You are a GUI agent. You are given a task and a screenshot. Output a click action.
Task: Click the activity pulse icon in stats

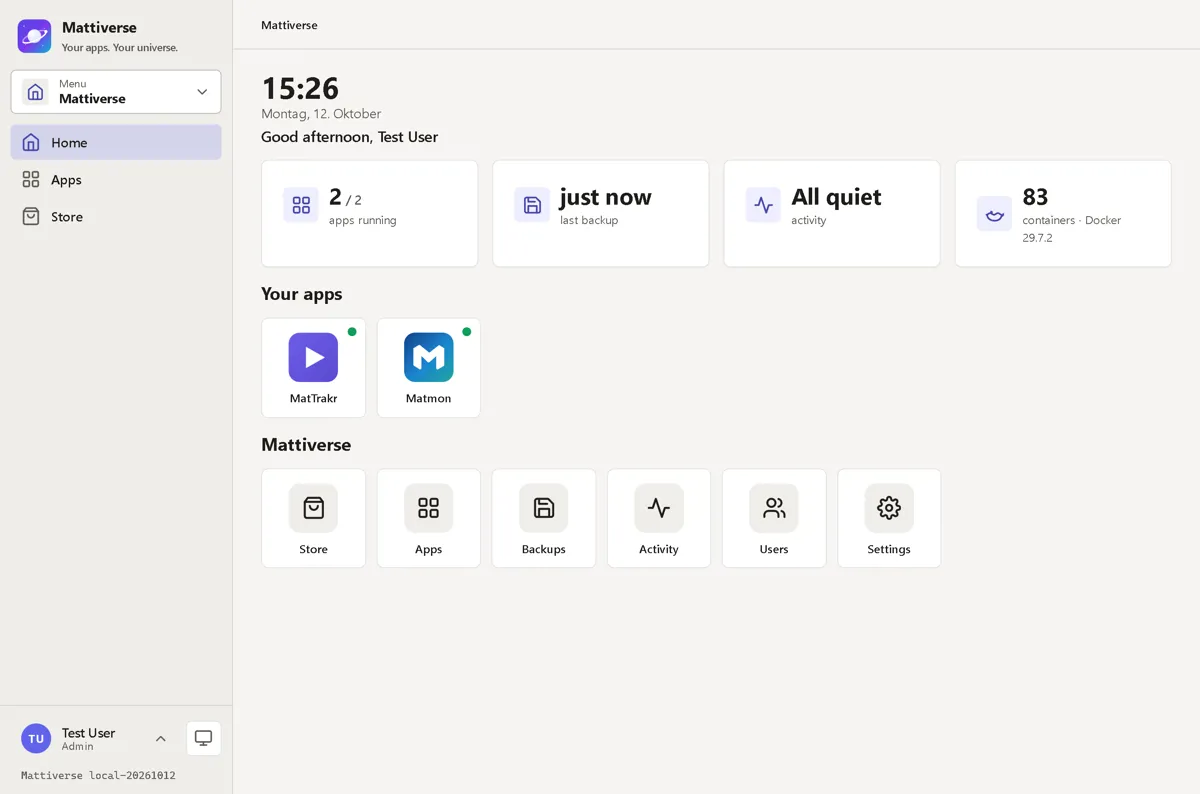[763, 205]
